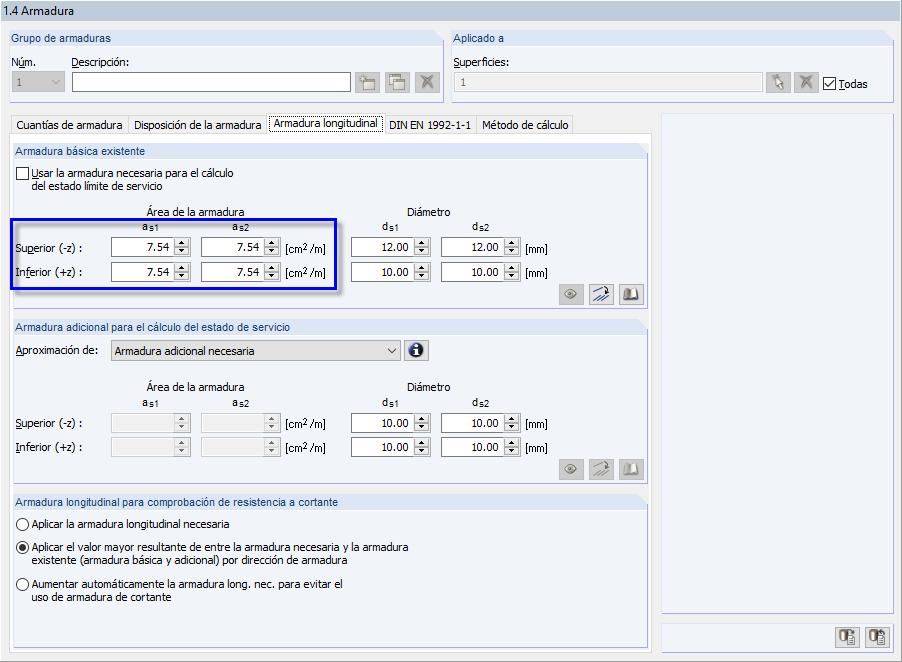Image resolution: width=902 pixels, height=662 pixels.
Task: Open info about approximation option
Action: (416, 350)
